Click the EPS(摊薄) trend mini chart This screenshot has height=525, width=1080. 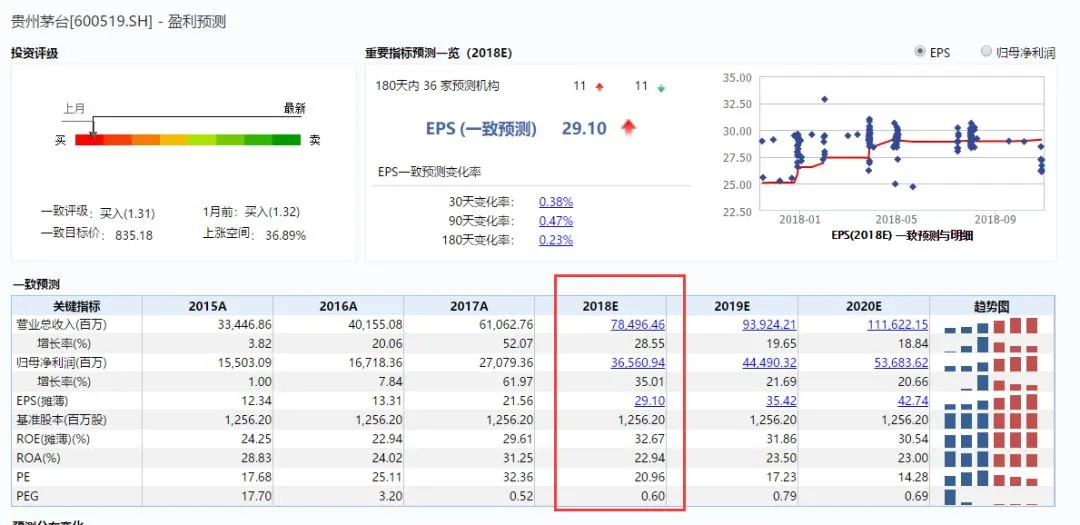point(991,401)
